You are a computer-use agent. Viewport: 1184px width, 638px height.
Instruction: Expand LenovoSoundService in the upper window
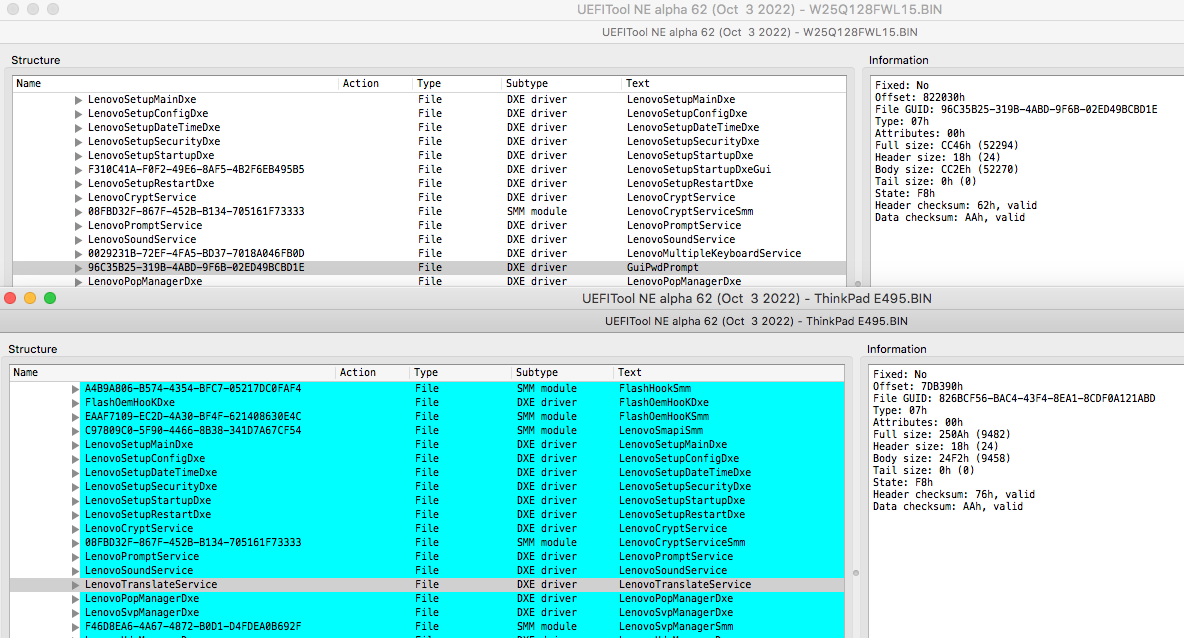[x=78, y=240]
